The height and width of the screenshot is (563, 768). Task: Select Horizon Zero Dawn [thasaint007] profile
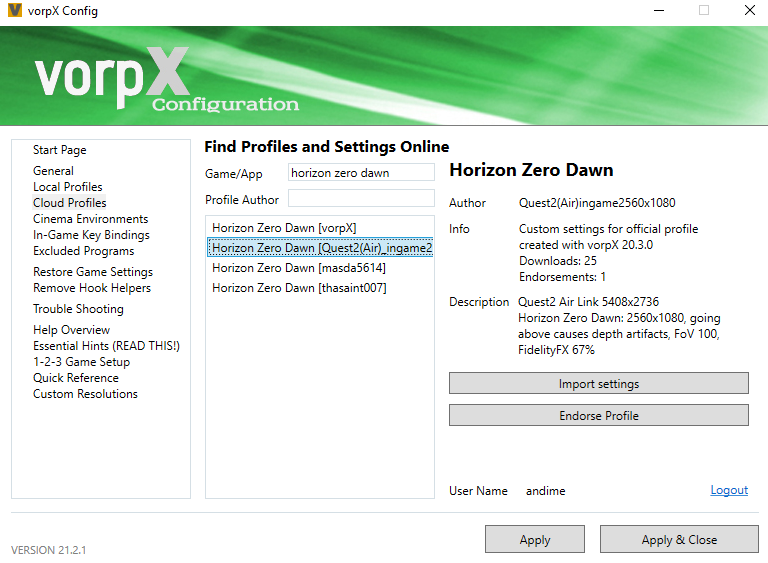click(319, 288)
